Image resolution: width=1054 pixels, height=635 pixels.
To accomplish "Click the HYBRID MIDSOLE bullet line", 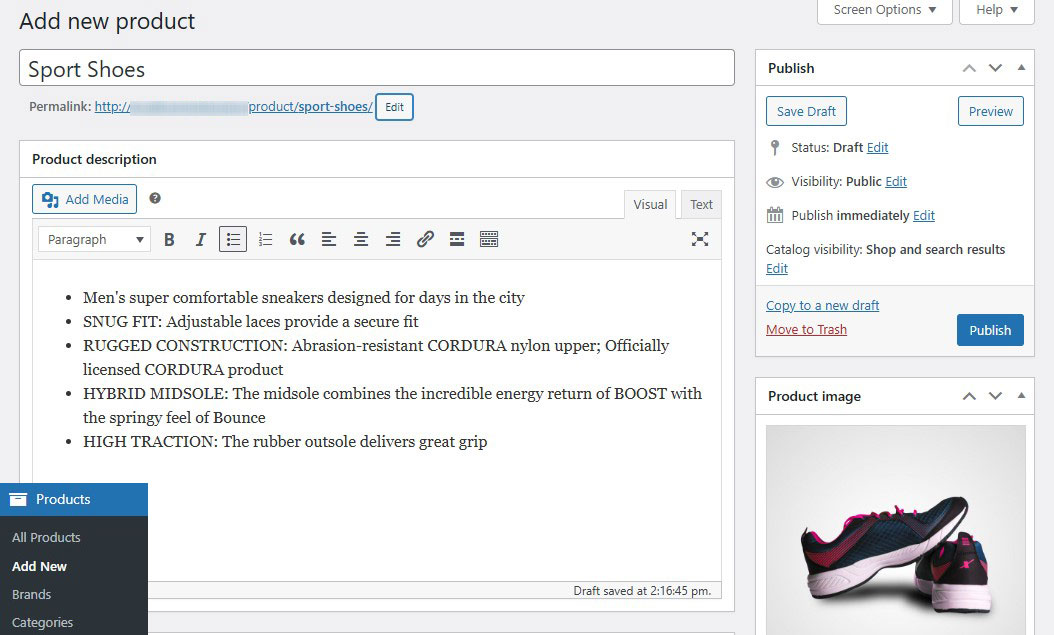I will click(x=392, y=405).
